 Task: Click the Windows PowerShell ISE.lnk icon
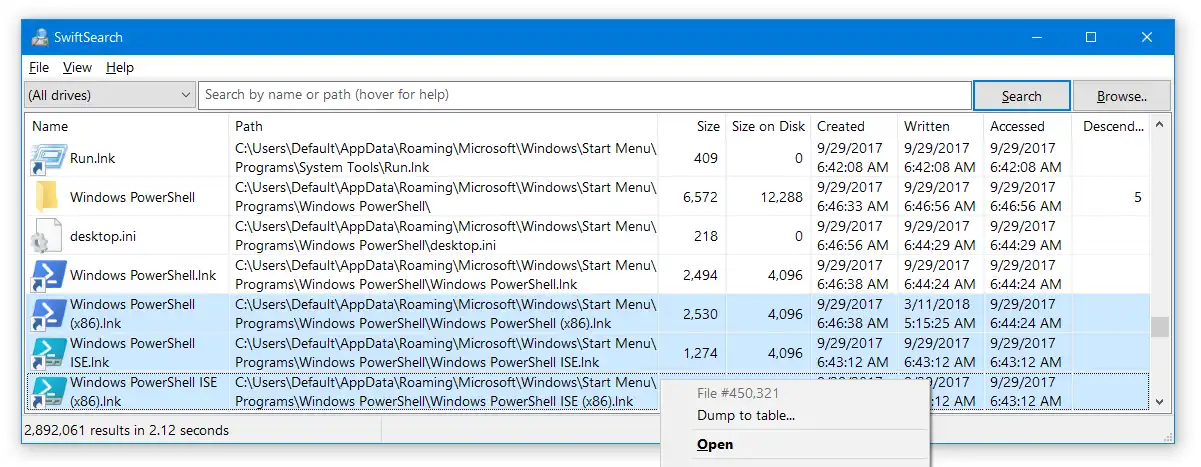tap(47, 353)
